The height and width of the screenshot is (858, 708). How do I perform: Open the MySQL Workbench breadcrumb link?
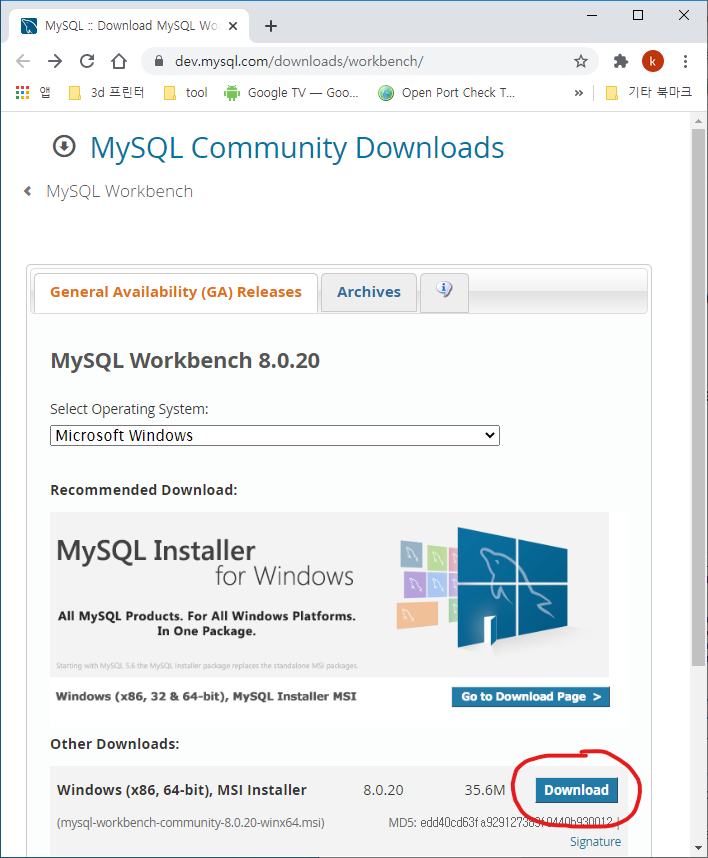[120, 191]
